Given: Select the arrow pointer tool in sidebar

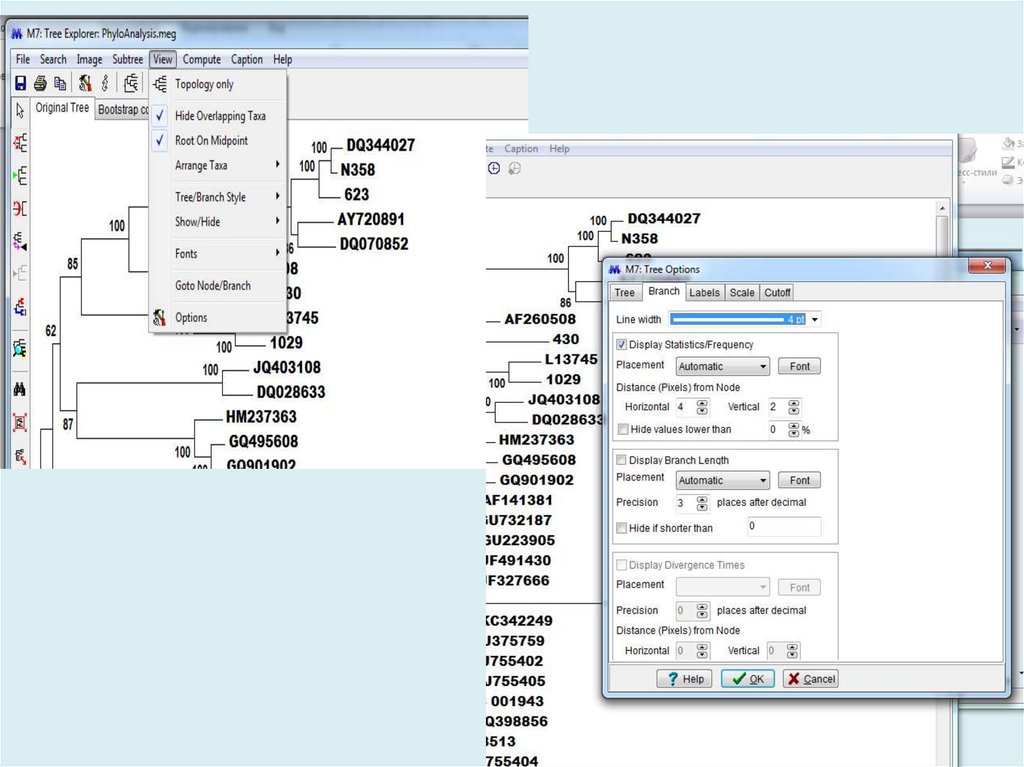Looking at the screenshot, I should (x=19, y=110).
